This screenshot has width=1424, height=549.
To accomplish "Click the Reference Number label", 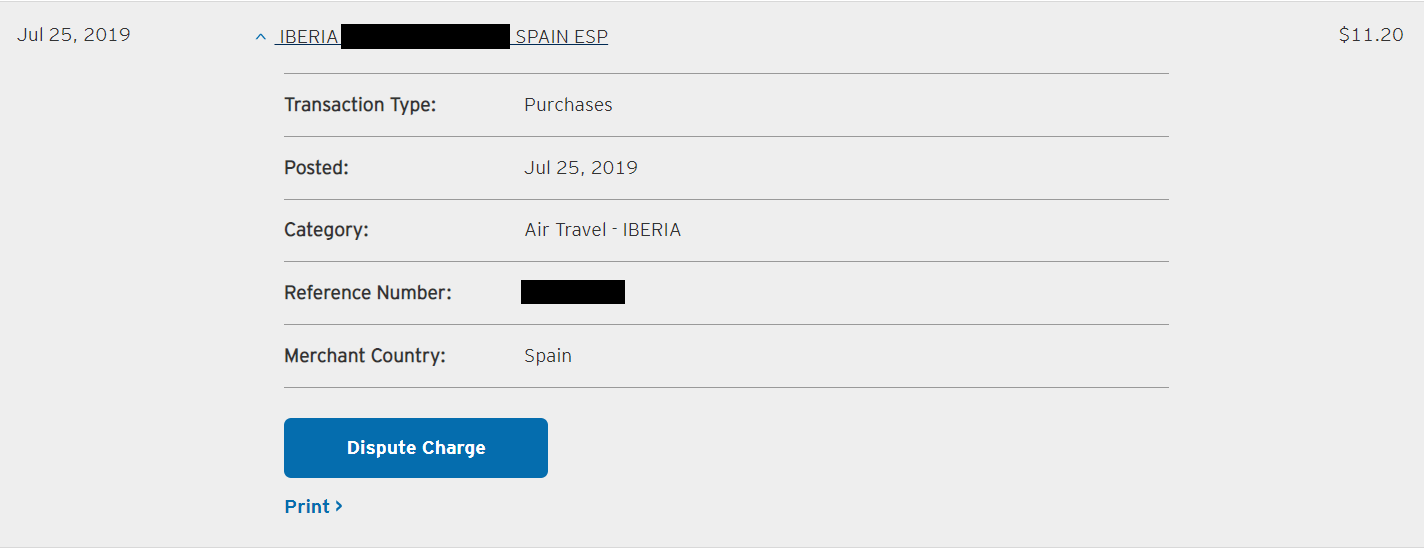I will point(368,293).
